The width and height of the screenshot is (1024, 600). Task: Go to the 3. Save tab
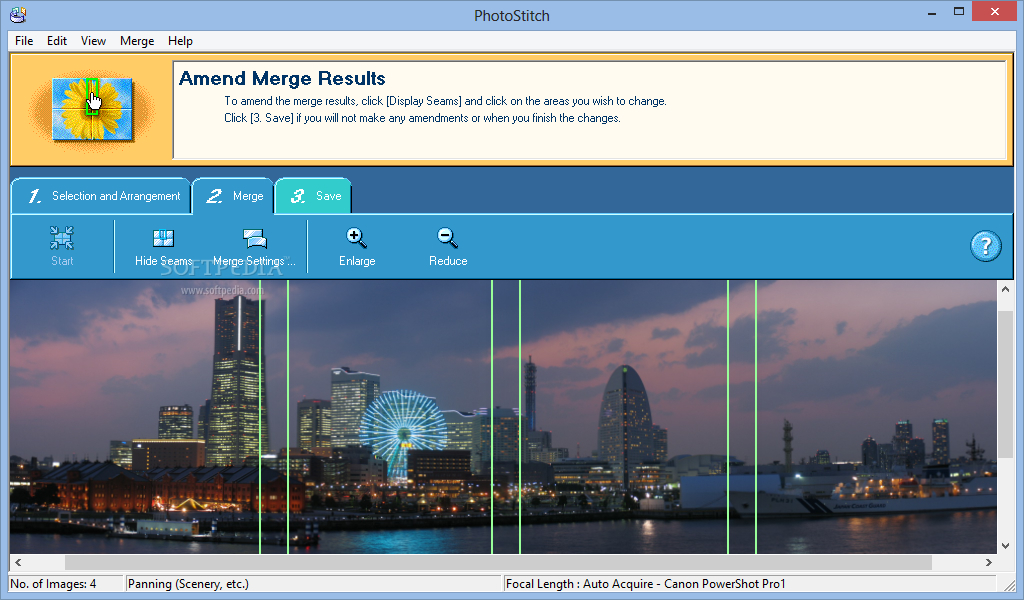click(314, 196)
